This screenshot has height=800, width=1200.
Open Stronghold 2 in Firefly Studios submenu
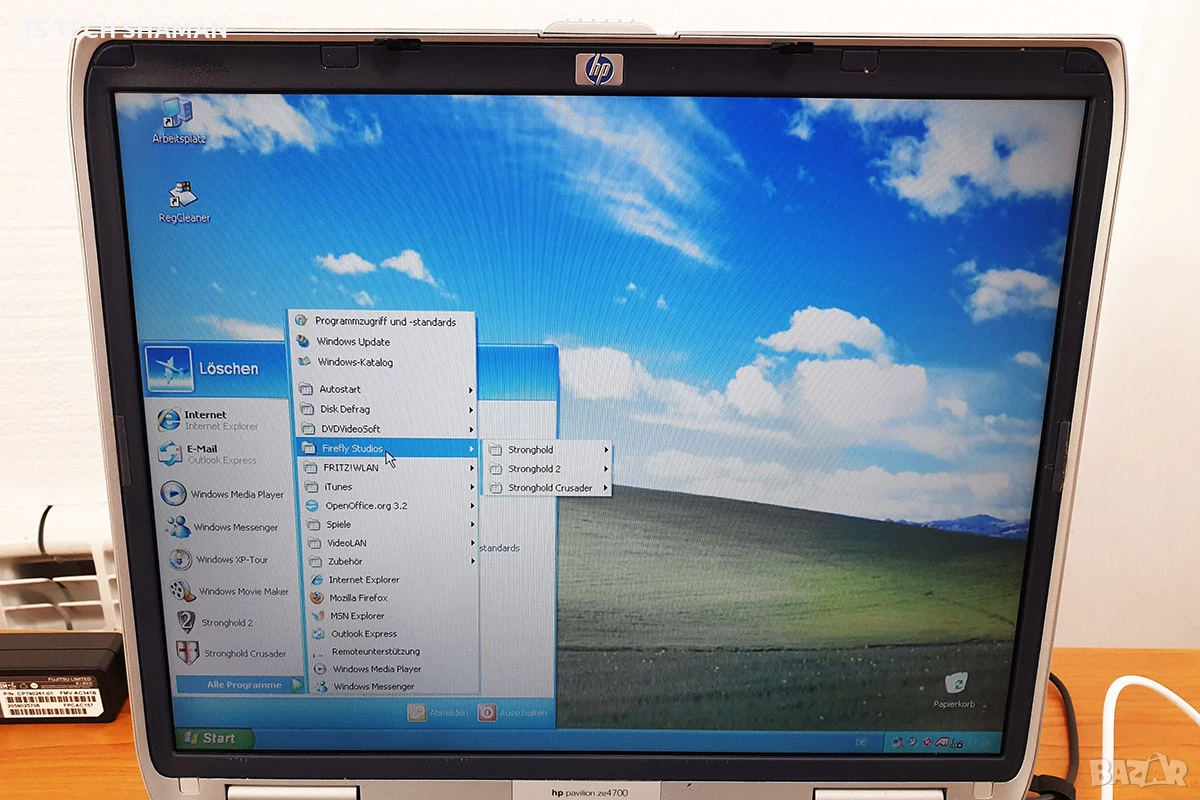[548, 469]
